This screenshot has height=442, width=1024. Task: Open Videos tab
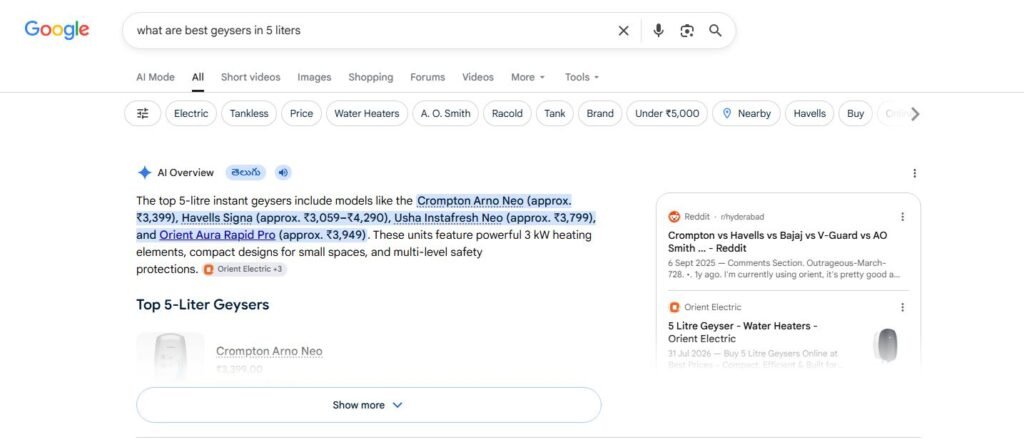[478, 77]
